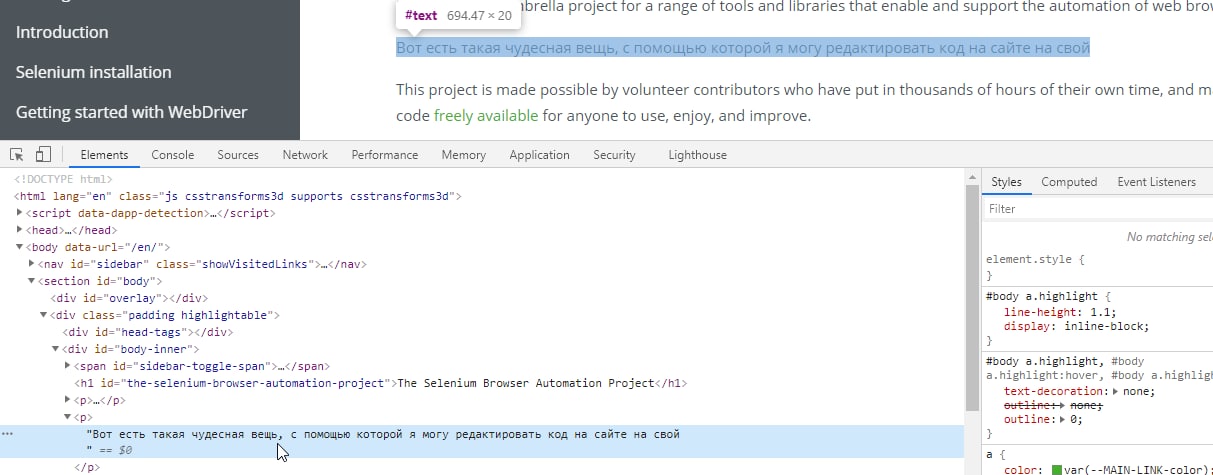Open the Lighthouse tab
This screenshot has height=475, width=1213.
coord(697,155)
